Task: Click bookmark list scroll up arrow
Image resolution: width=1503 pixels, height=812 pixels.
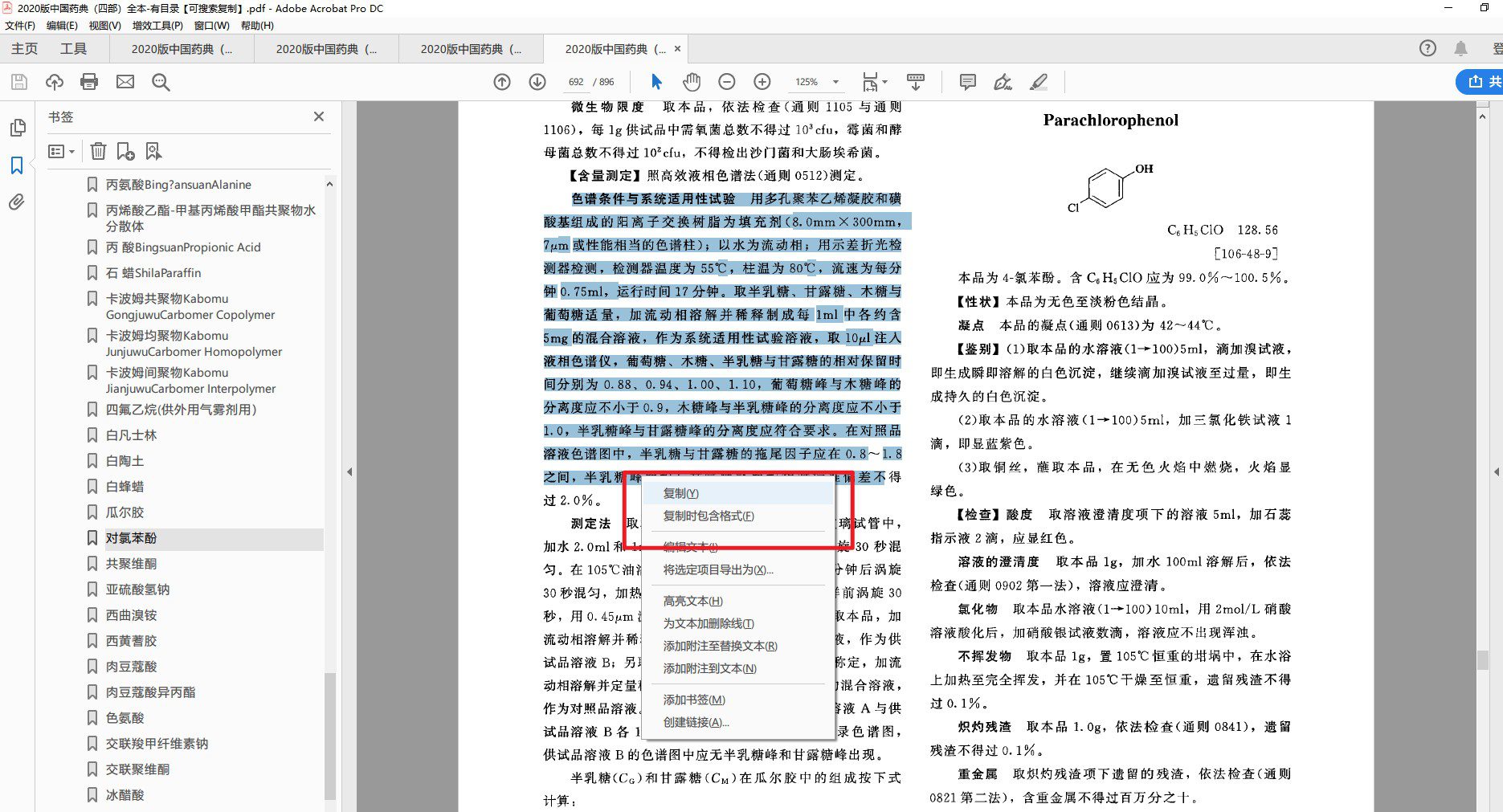Action: [x=329, y=184]
